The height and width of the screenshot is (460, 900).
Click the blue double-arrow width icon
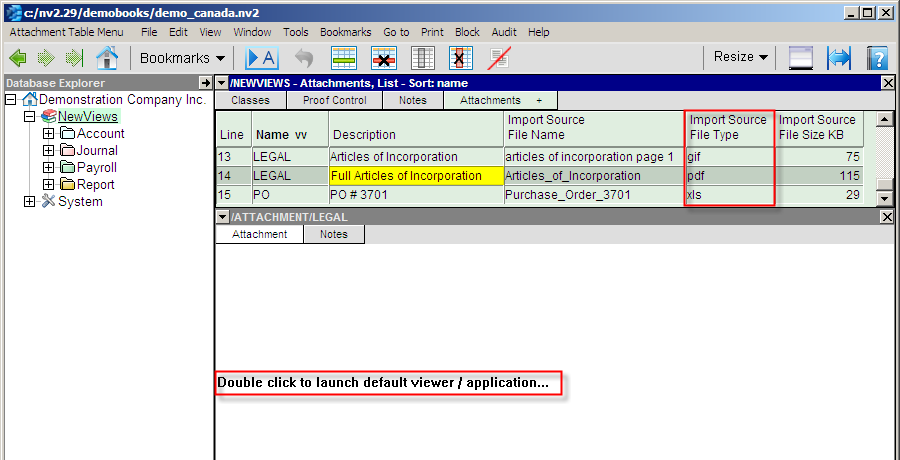point(839,58)
